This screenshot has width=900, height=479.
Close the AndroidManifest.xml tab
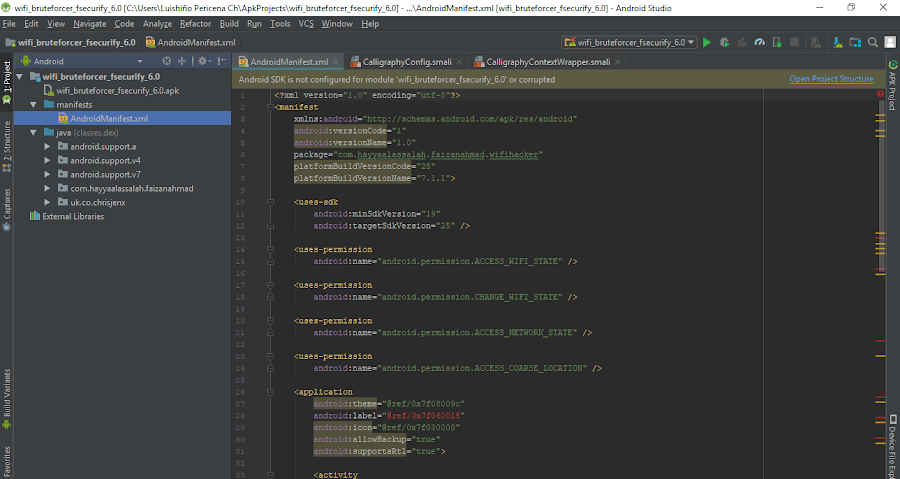(x=336, y=62)
